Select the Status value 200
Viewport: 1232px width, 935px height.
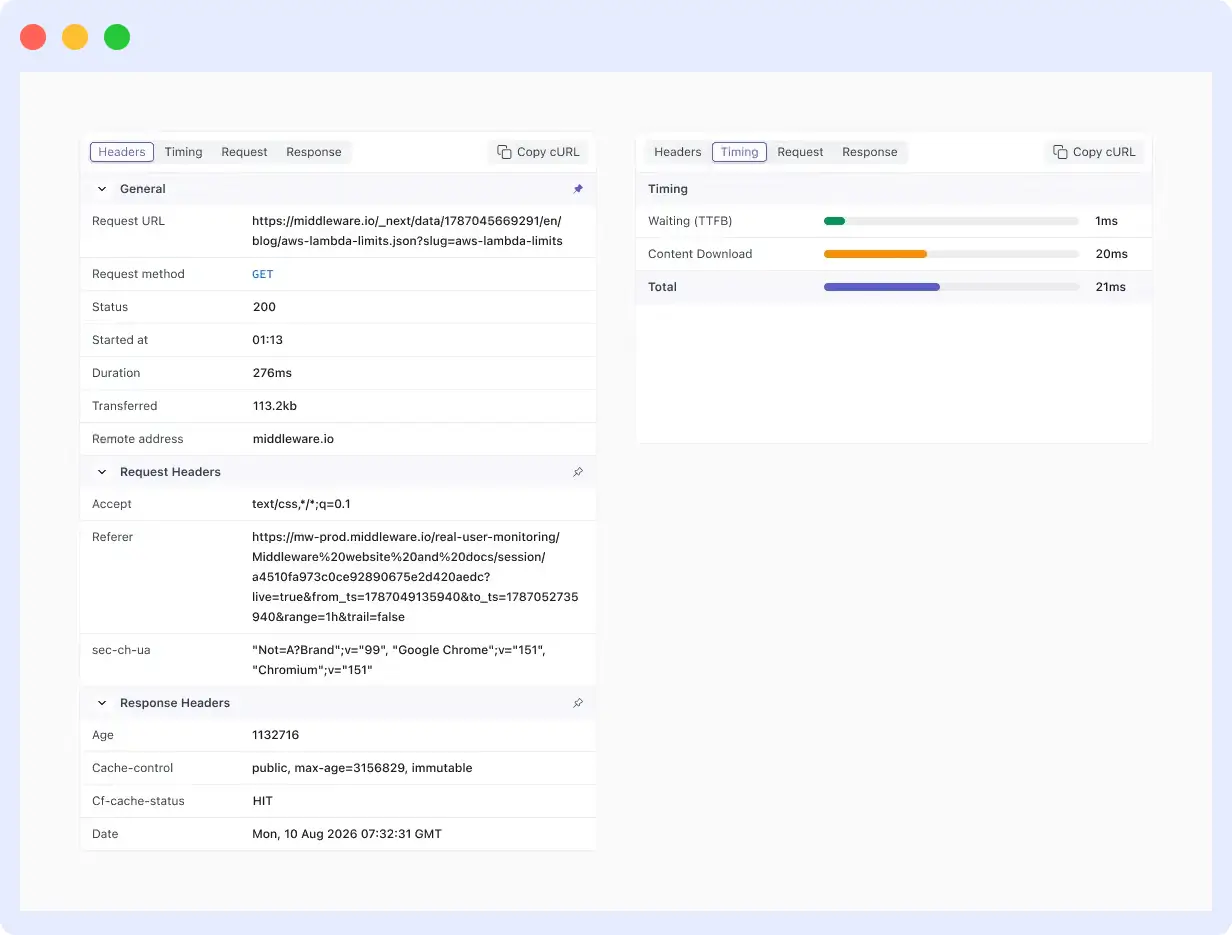pyautogui.click(x=264, y=307)
